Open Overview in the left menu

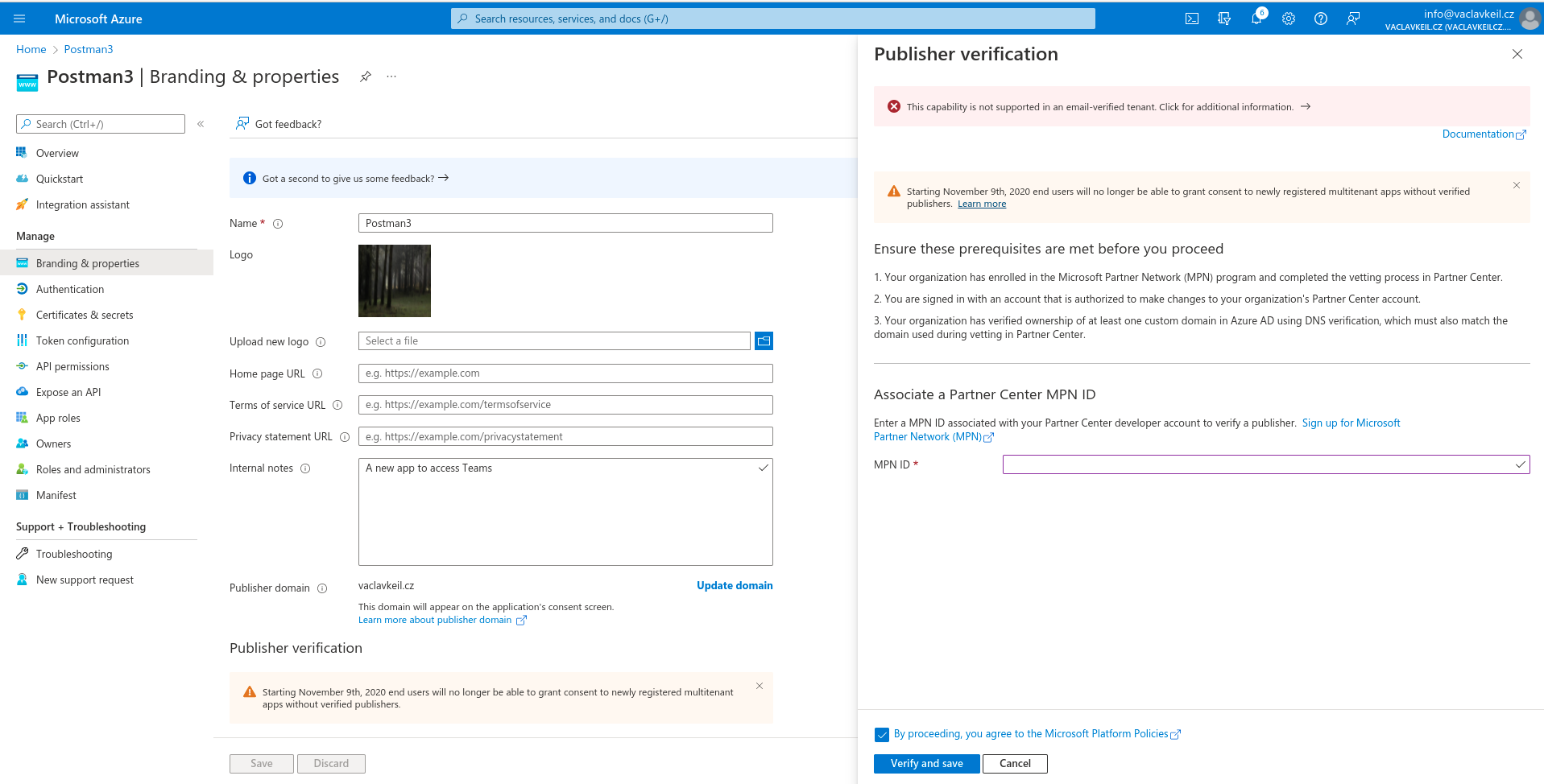tap(57, 153)
